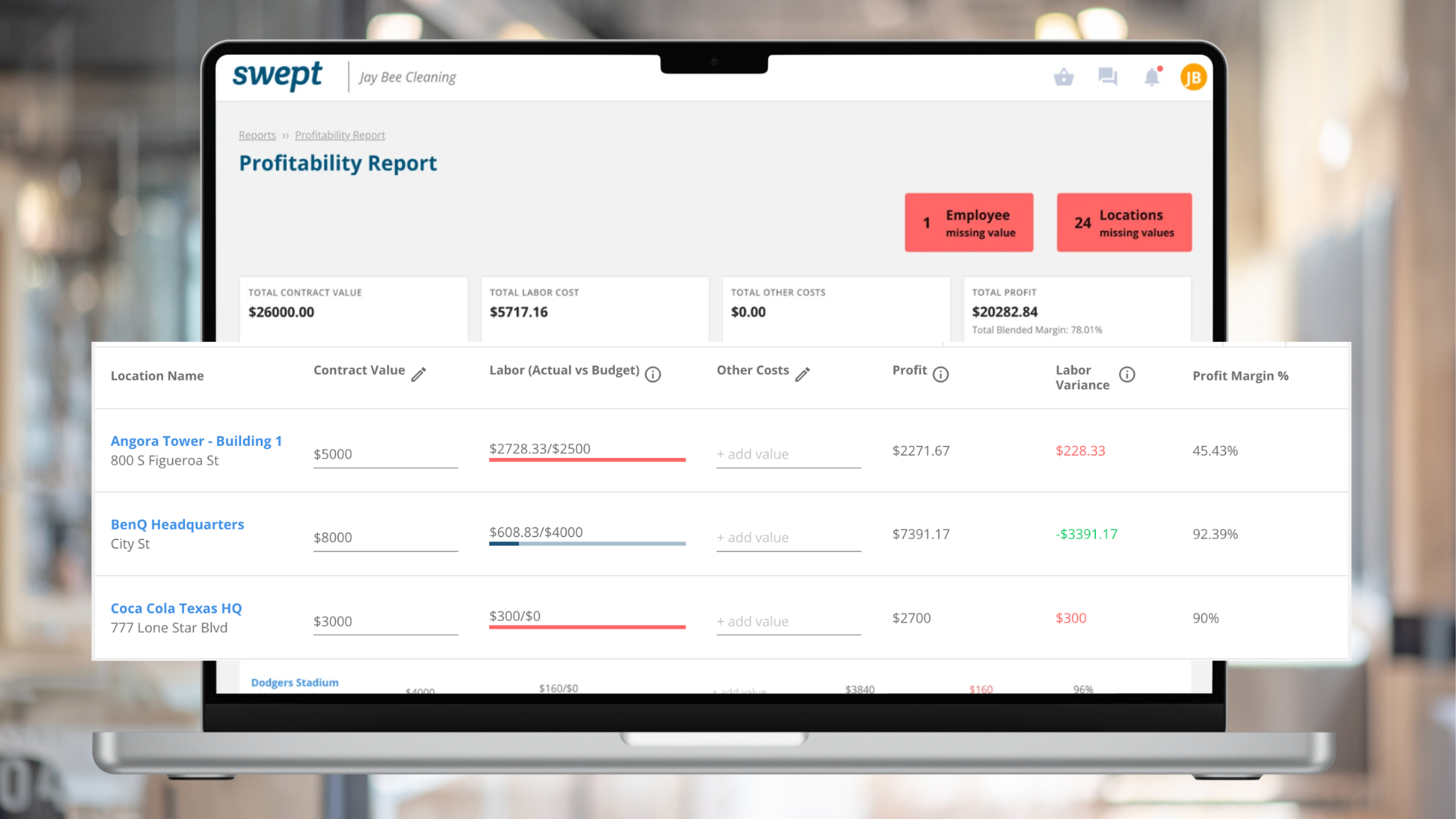Add other costs value for Angora Tower

click(x=789, y=454)
